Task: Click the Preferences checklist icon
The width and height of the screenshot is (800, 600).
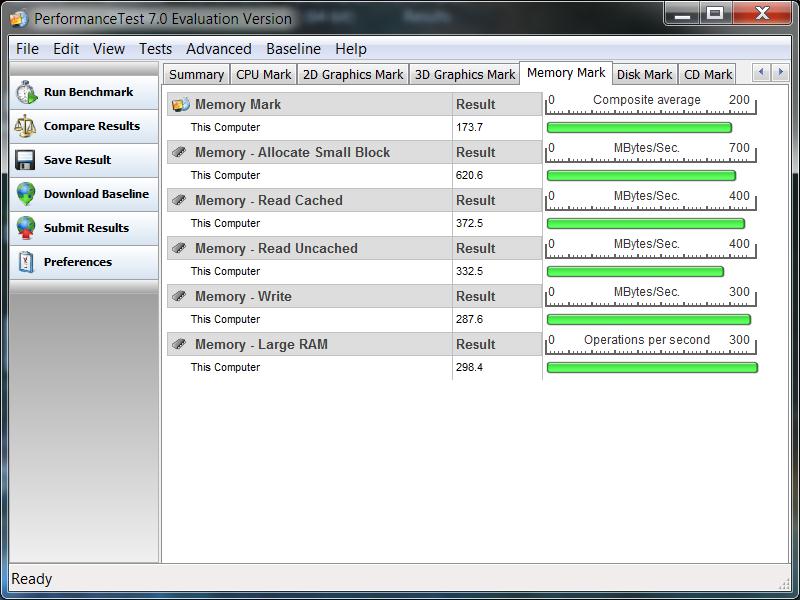Action: pyautogui.click(x=26, y=262)
